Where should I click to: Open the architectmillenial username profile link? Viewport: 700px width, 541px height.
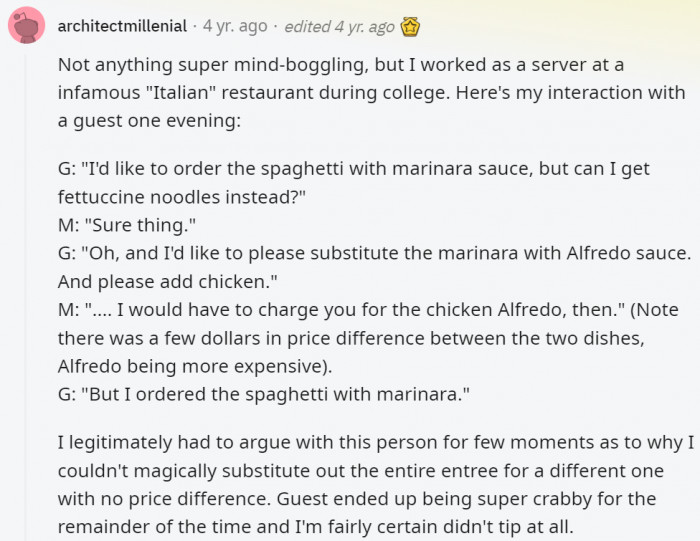(x=121, y=26)
